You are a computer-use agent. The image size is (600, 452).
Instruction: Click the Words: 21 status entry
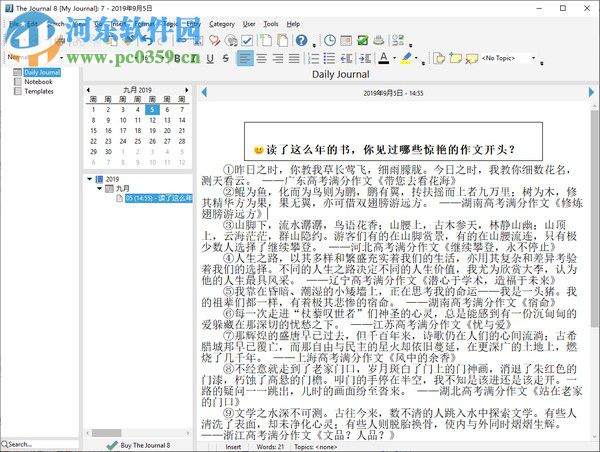(x=270, y=447)
